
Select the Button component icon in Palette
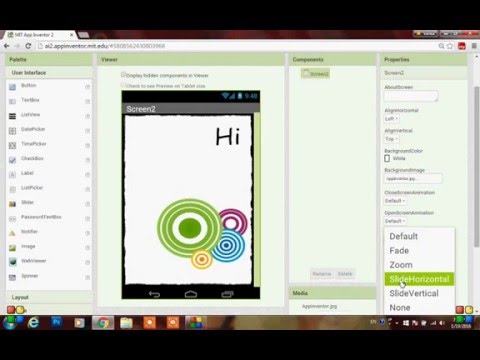(12, 87)
